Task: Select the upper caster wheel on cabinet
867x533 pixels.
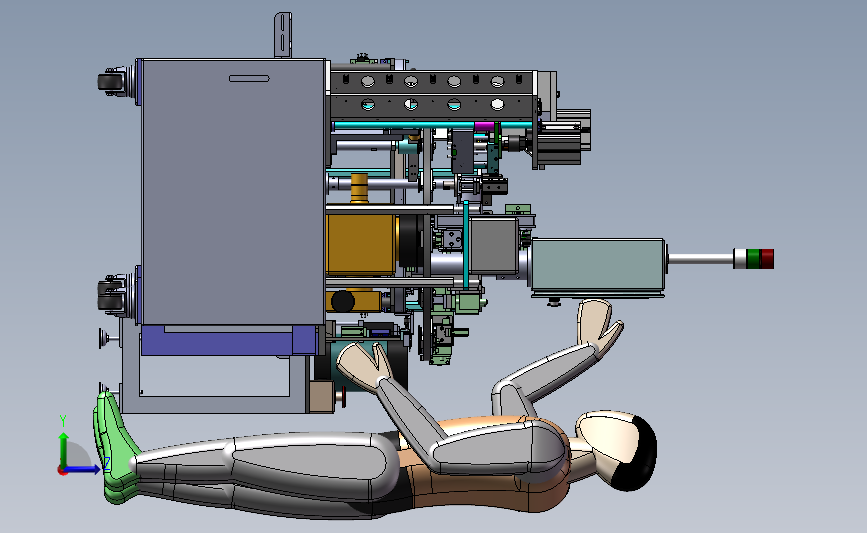Action: [111, 82]
